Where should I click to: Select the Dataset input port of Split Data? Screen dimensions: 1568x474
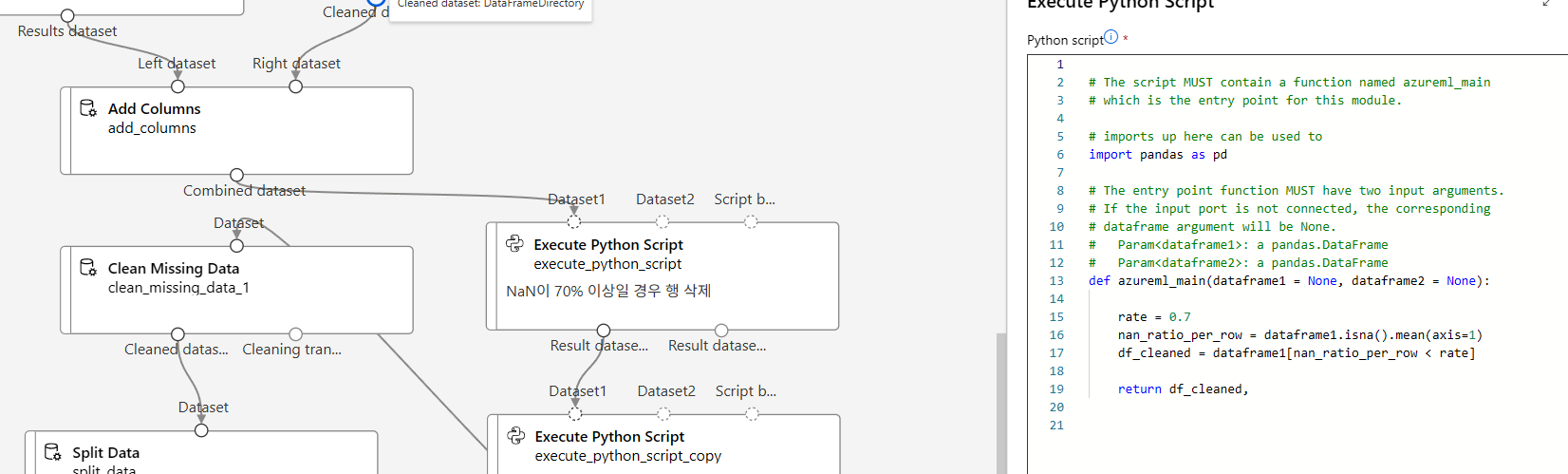pyautogui.click(x=201, y=430)
